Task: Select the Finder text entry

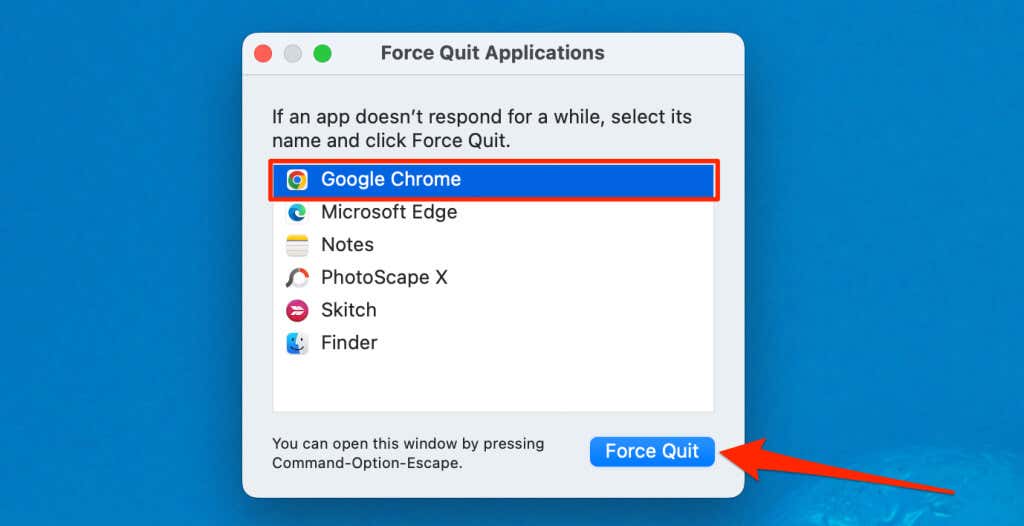Action: (x=349, y=343)
